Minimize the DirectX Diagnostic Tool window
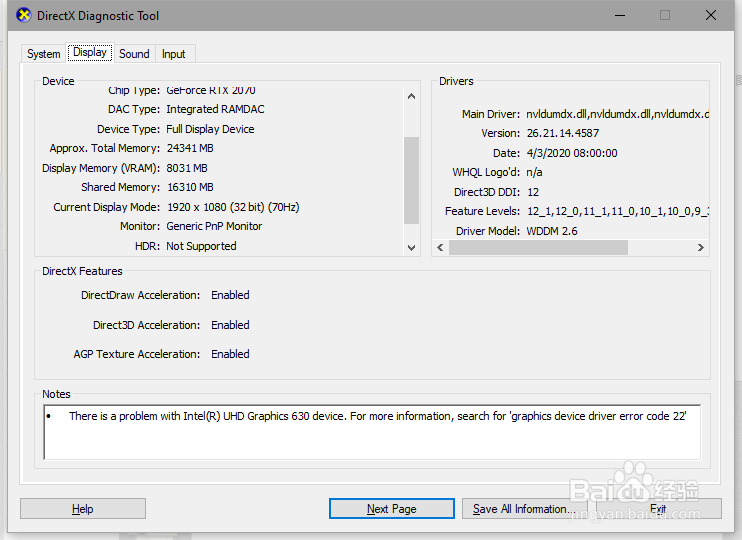This screenshot has height=540, width=742. point(620,16)
